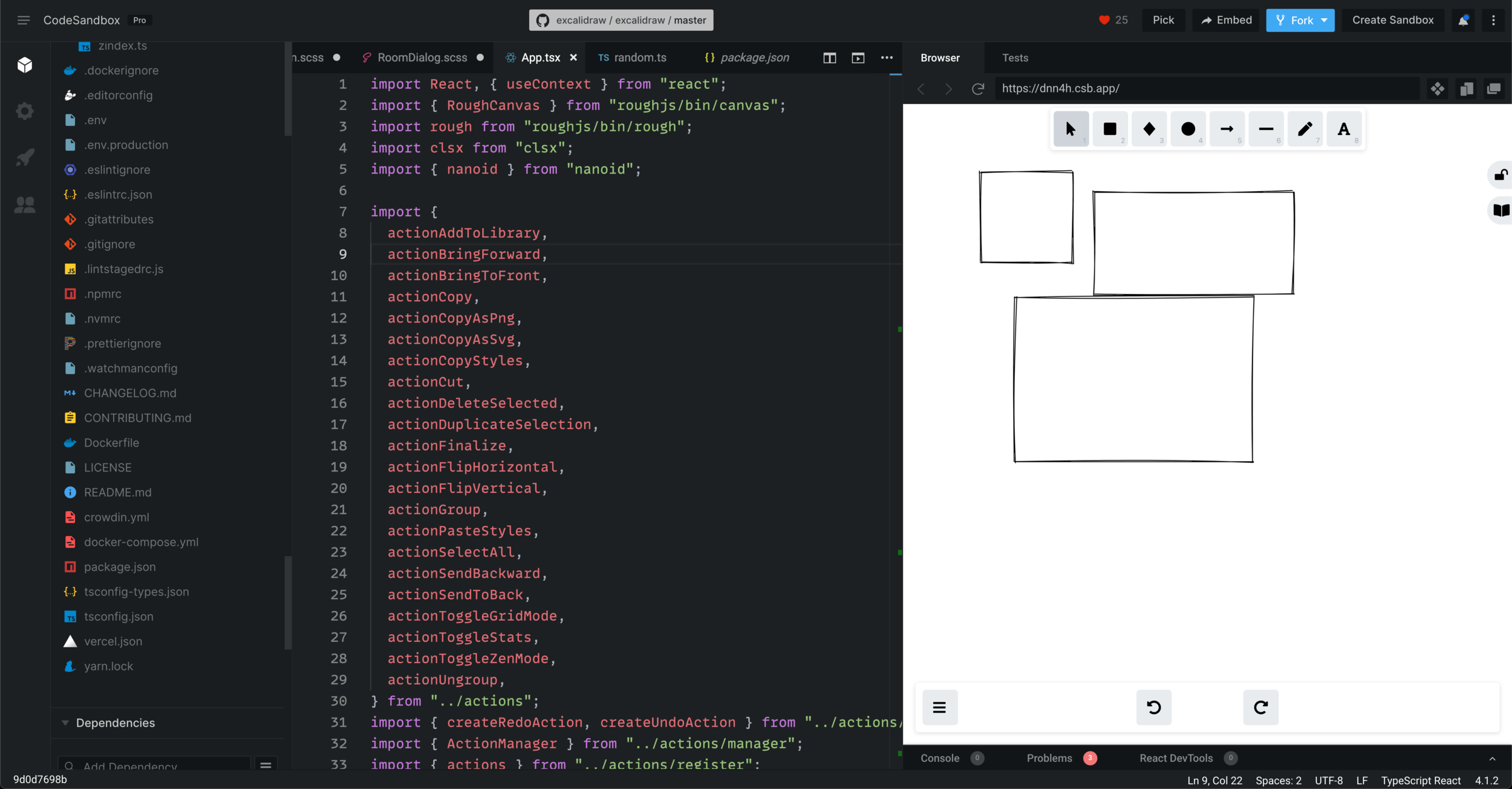
Task: Select the text tool in Excalidraw
Action: tap(1343, 129)
